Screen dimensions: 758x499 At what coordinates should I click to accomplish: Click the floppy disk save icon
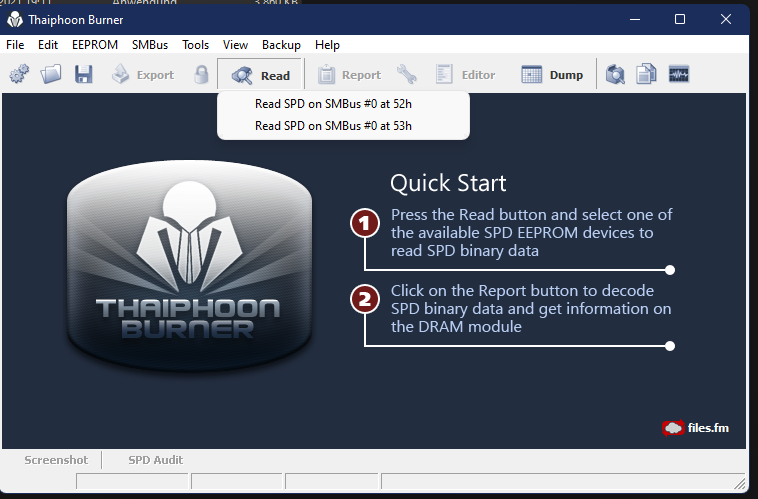coord(84,74)
